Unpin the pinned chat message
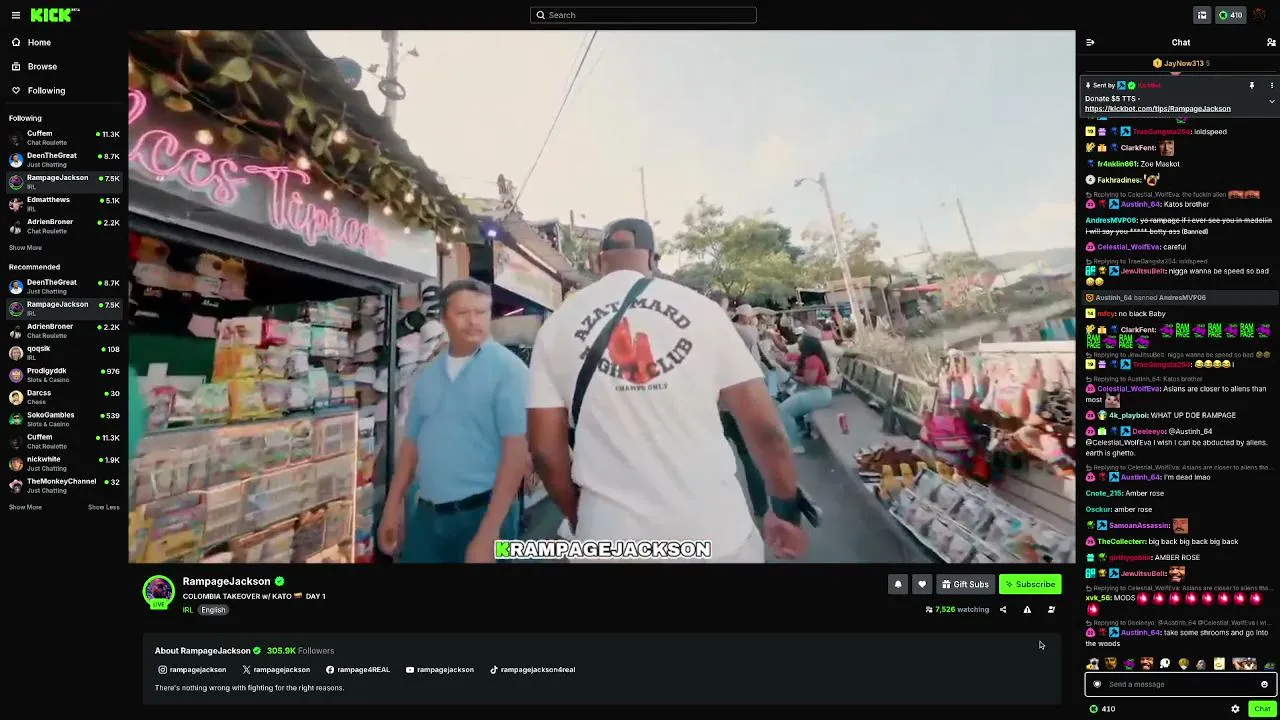Image resolution: width=1280 pixels, height=720 pixels. point(1251,85)
